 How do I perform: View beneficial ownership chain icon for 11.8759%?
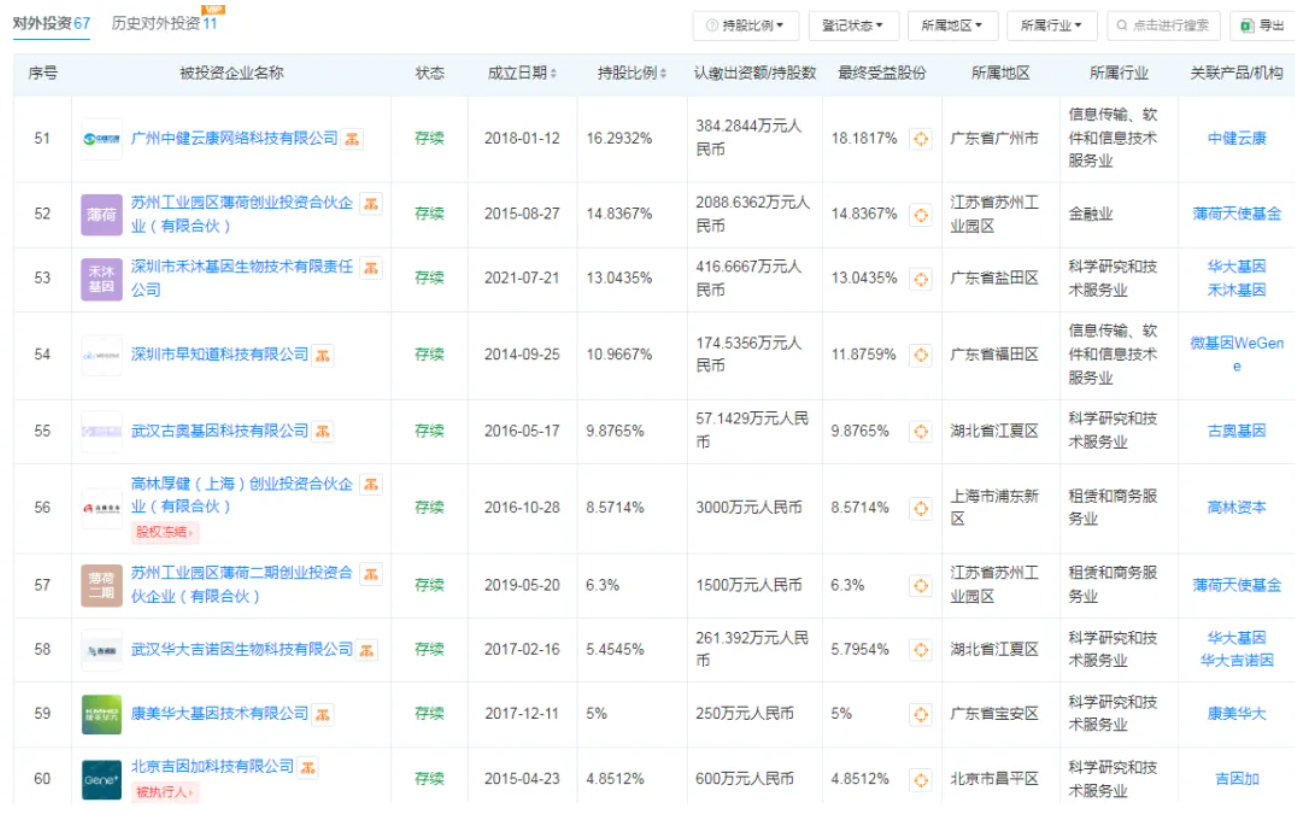pyautogui.click(x=921, y=355)
